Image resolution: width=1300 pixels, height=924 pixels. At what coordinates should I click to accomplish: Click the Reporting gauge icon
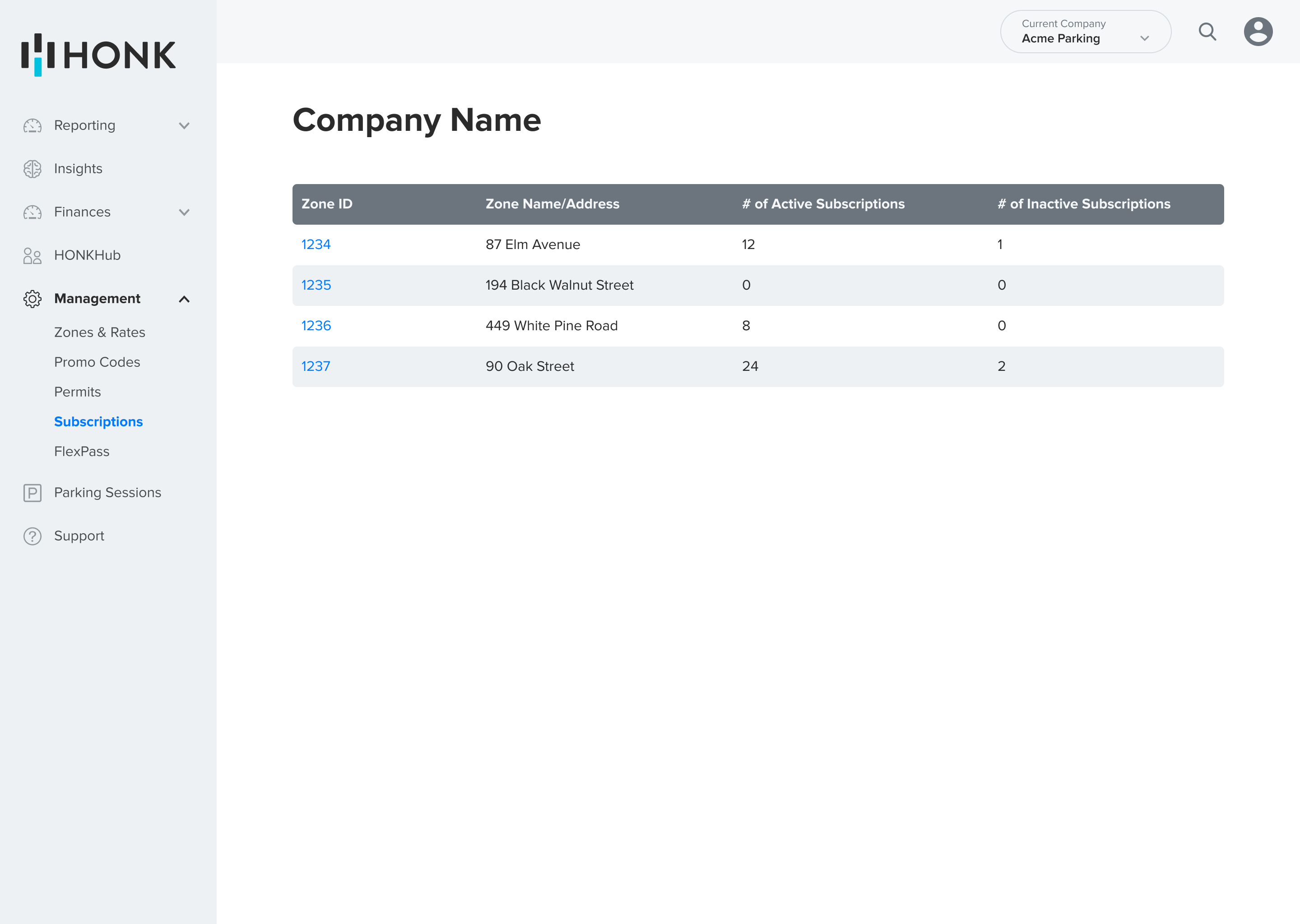point(32,125)
